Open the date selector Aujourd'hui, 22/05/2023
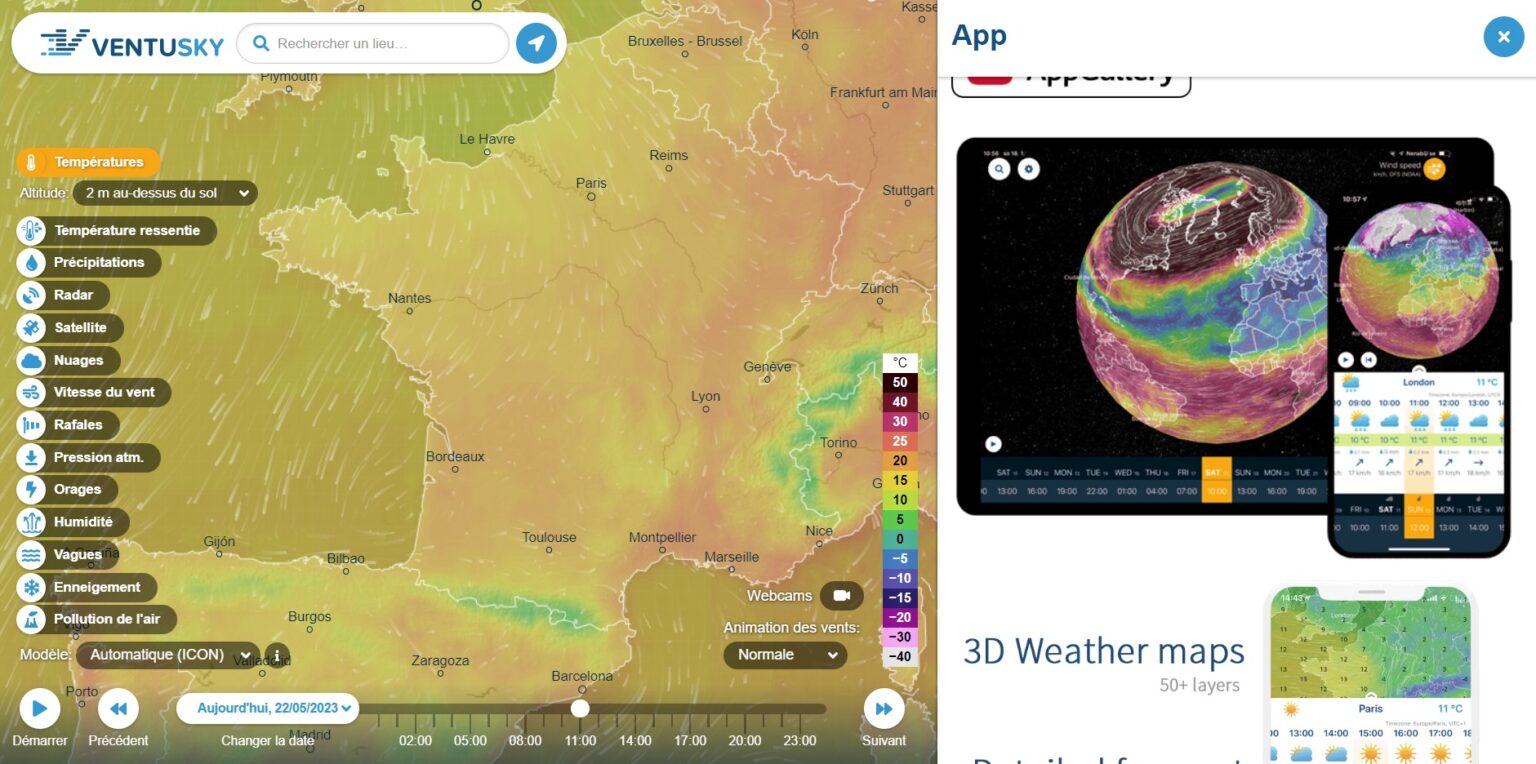Screen dimensions: 1536x764 coord(268,708)
